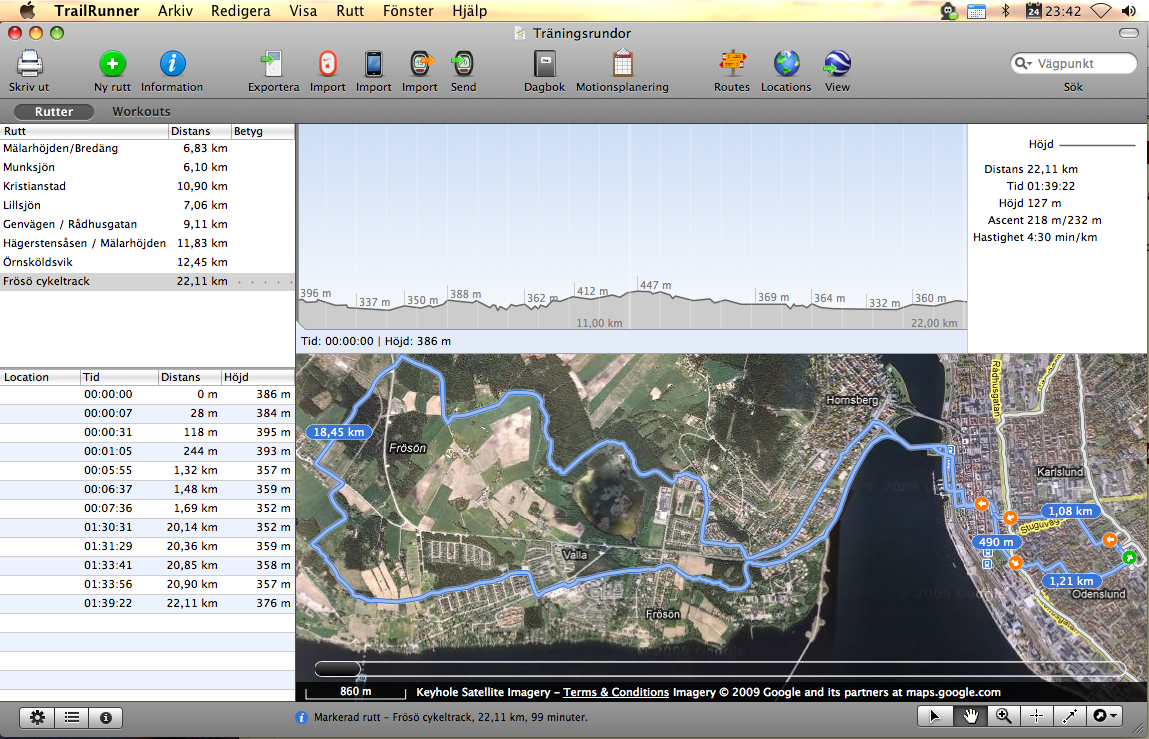Select the Kristianstad route row

coord(147,186)
